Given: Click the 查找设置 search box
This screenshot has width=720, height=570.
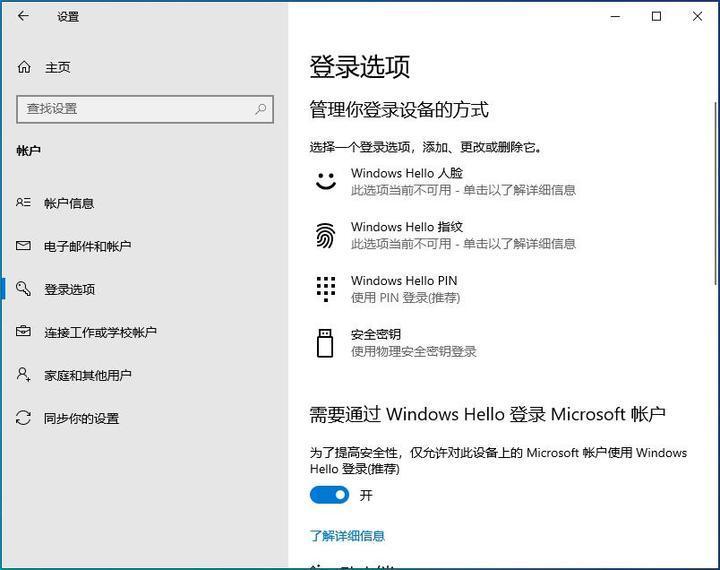Looking at the screenshot, I should [x=135, y=108].
